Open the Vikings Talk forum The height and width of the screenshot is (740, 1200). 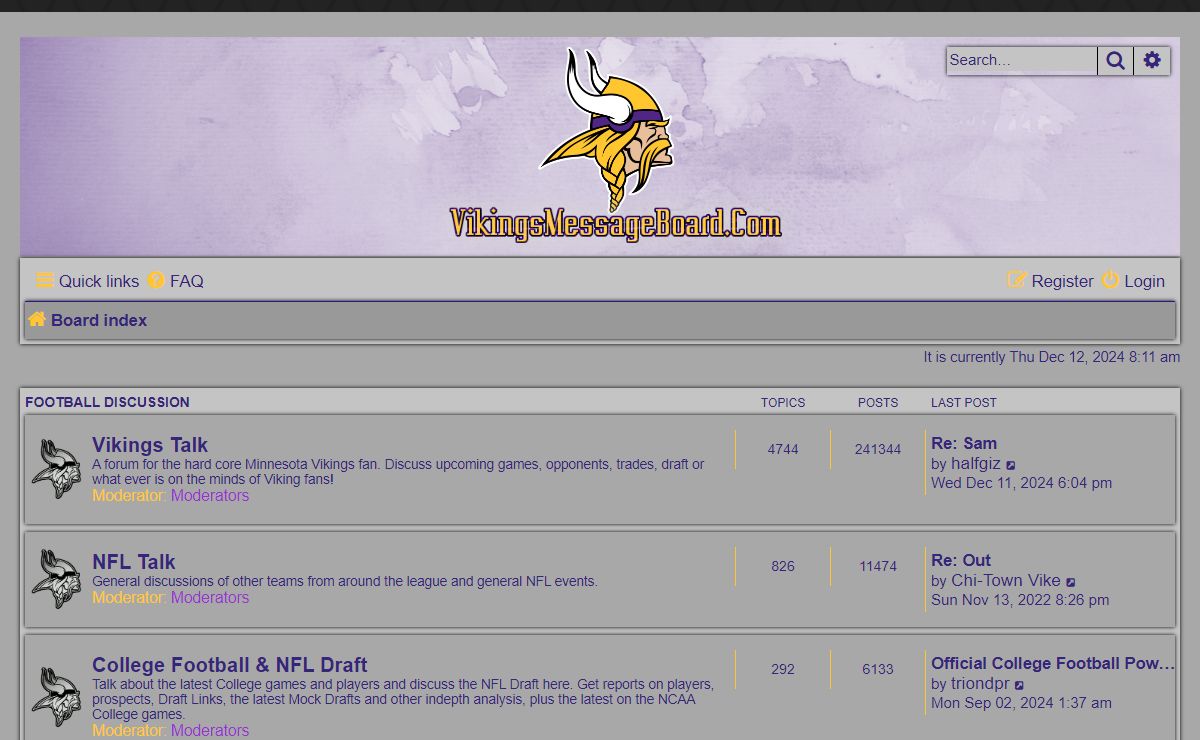pos(150,445)
